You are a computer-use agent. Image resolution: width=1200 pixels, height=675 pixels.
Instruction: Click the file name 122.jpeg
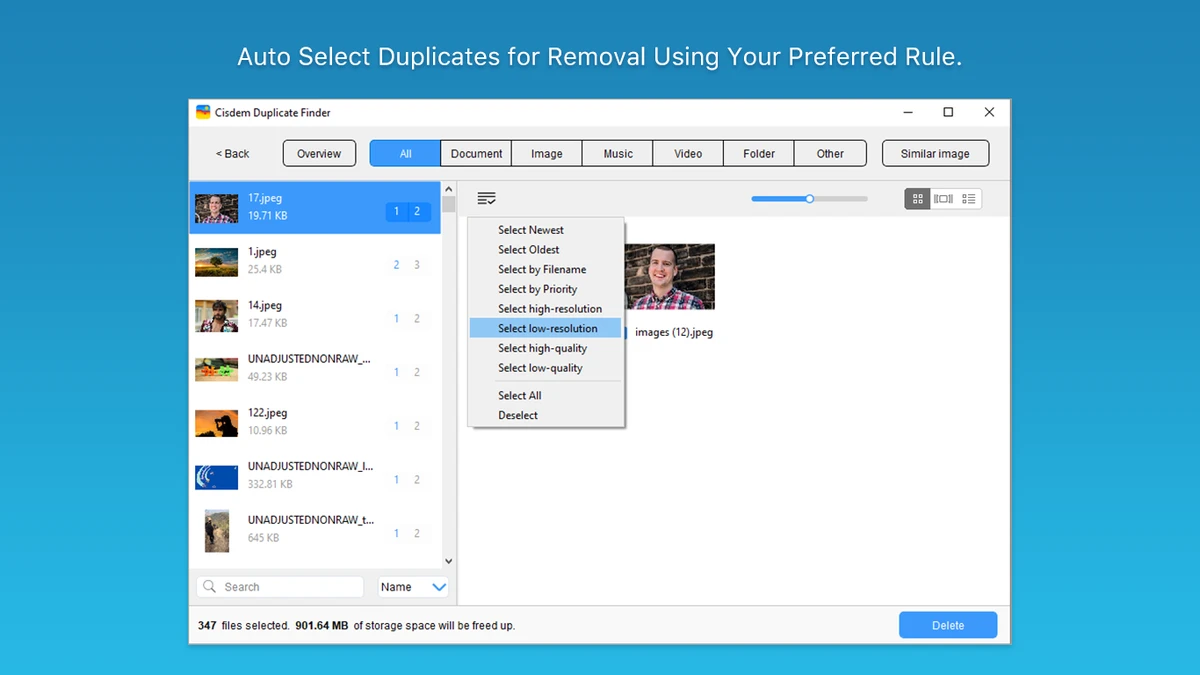[268, 412]
